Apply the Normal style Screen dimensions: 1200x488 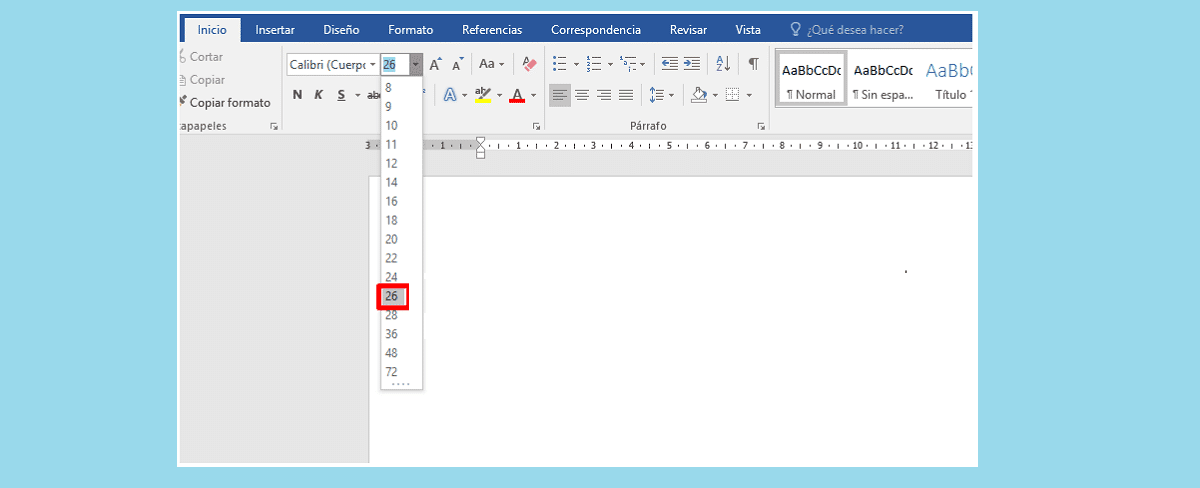point(811,80)
